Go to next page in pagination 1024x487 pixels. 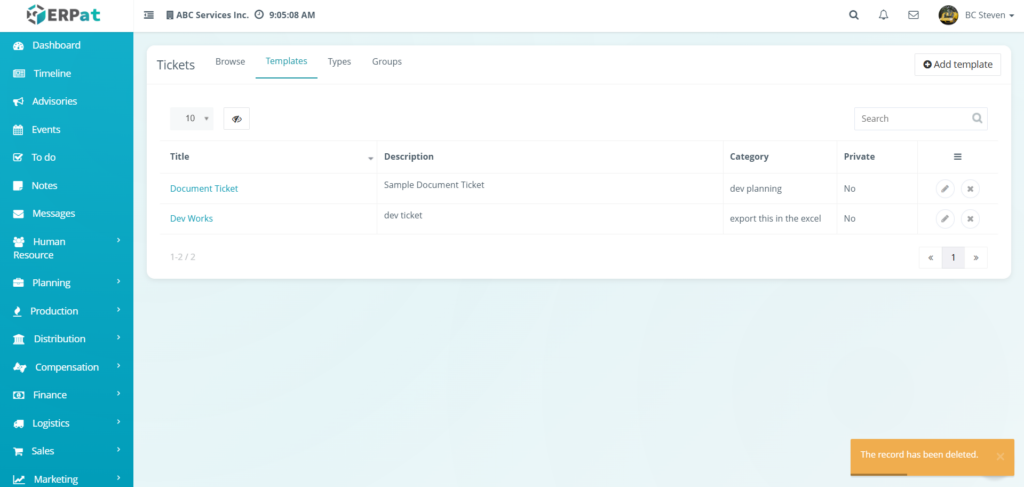tap(976, 257)
